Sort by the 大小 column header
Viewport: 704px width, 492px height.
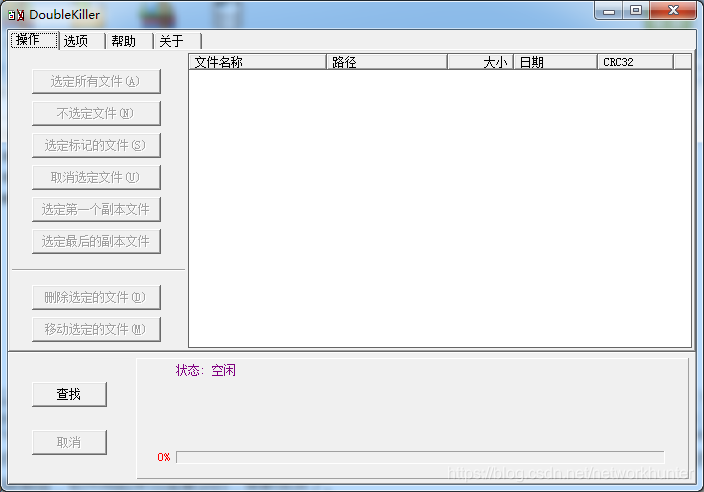click(480, 62)
